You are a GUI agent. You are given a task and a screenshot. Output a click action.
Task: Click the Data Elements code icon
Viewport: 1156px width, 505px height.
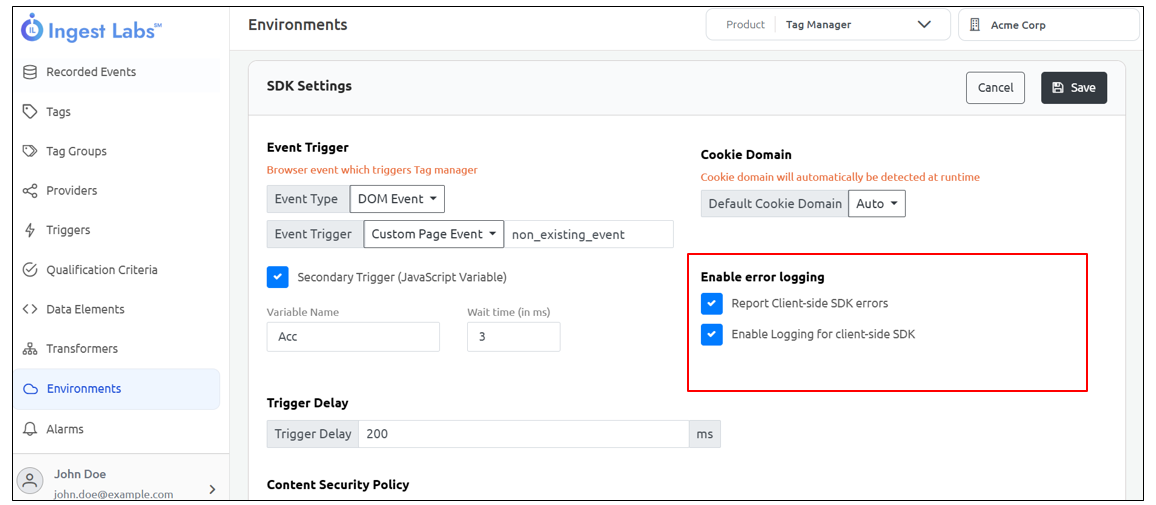[30, 309]
